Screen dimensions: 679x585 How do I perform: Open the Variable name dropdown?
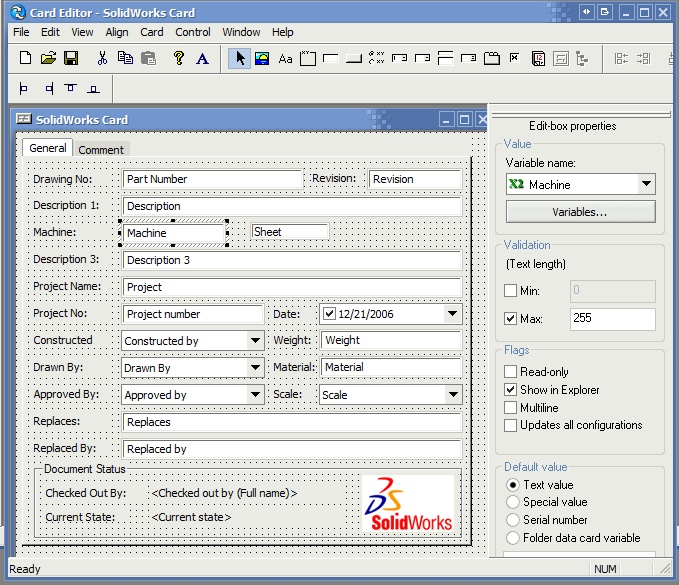[x=646, y=184]
